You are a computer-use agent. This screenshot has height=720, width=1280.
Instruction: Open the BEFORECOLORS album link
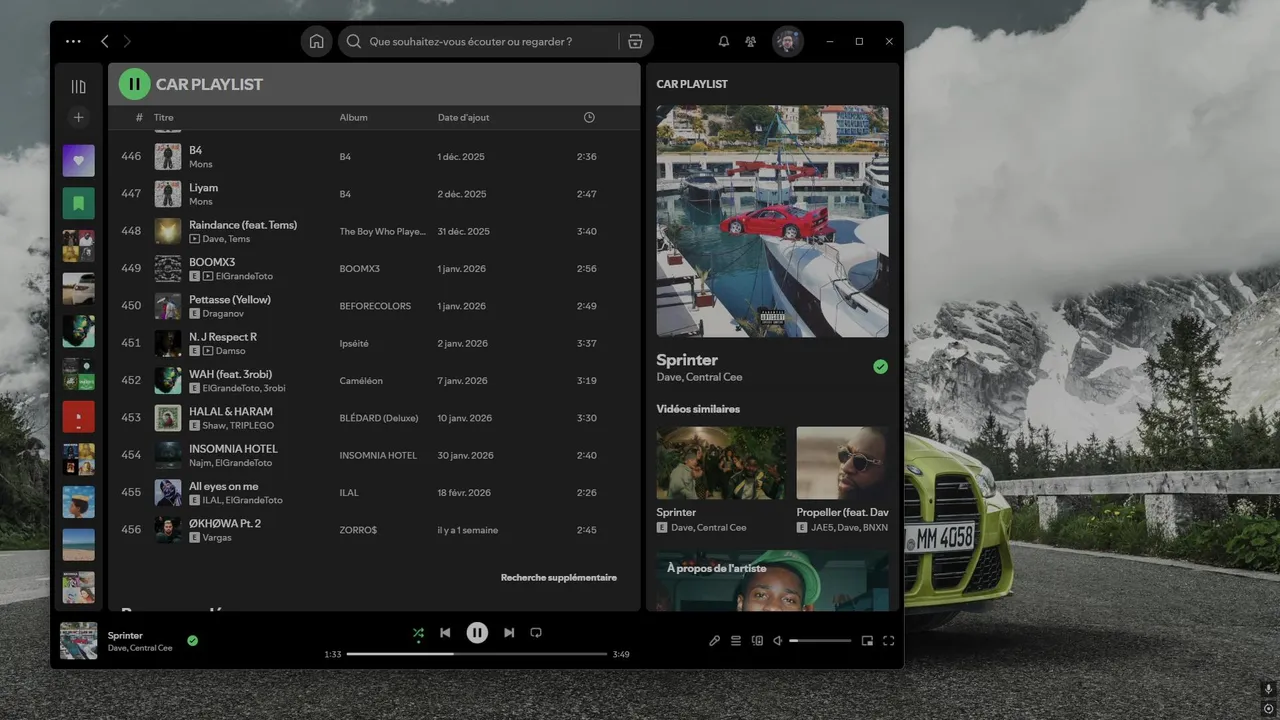coord(375,306)
